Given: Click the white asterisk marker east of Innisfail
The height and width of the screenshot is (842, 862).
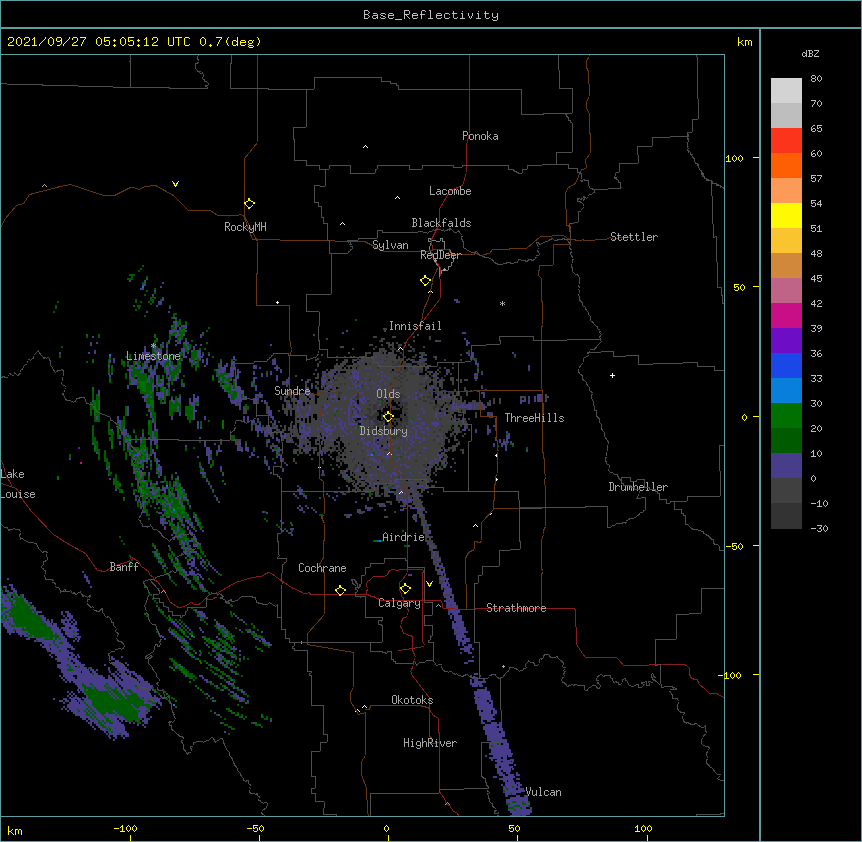Looking at the screenshot, I should click(x=502, y=303).
